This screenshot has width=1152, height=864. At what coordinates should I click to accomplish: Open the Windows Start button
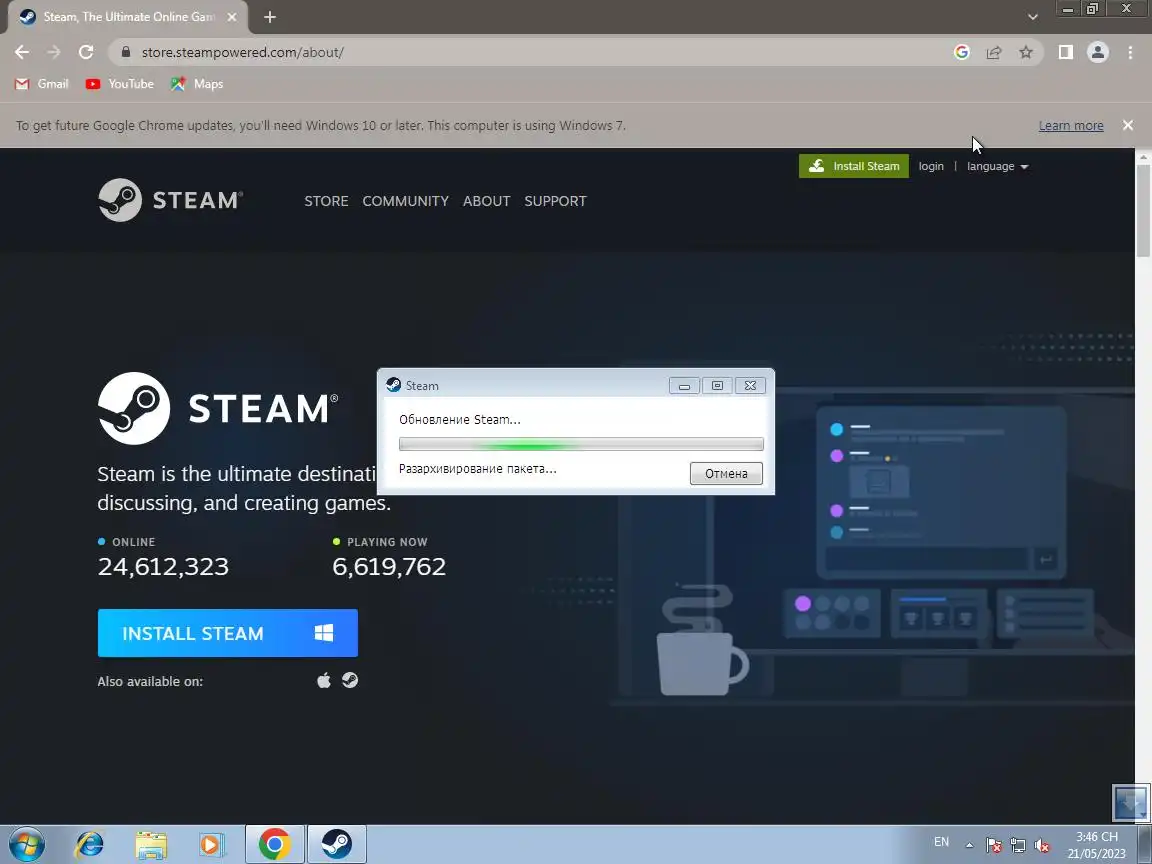[x=26, y=845]
